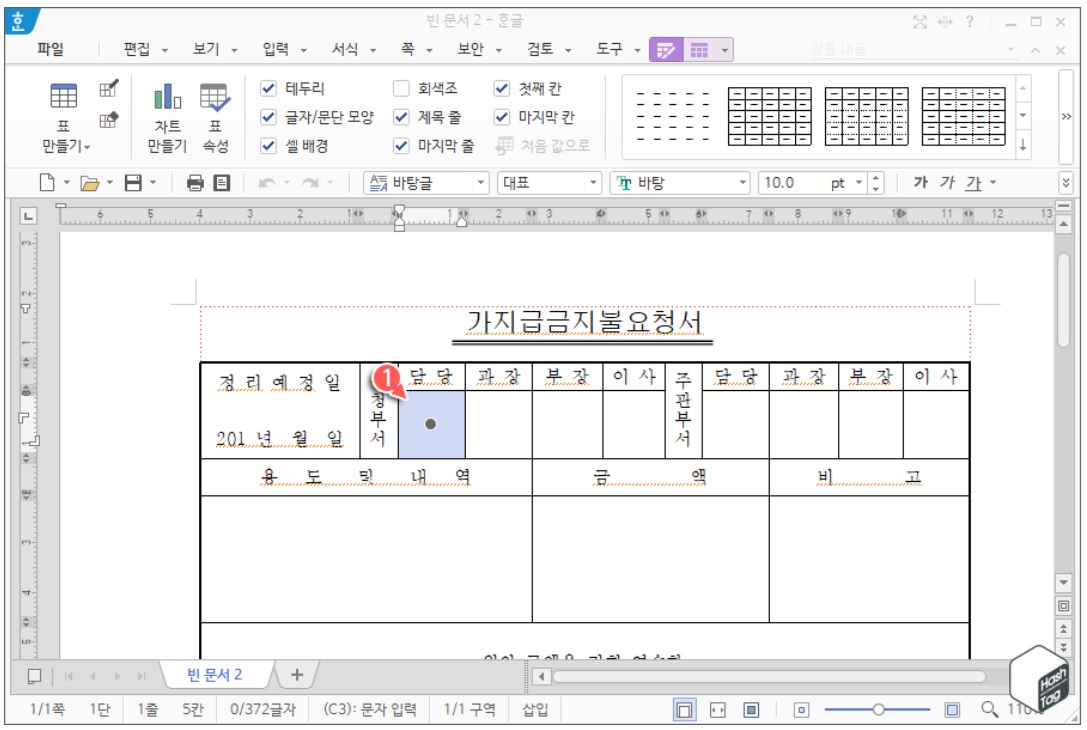Screen dimensions: 1087x730
Task: Select the draw table pencil icon
Action: click(x=109, y=88)
